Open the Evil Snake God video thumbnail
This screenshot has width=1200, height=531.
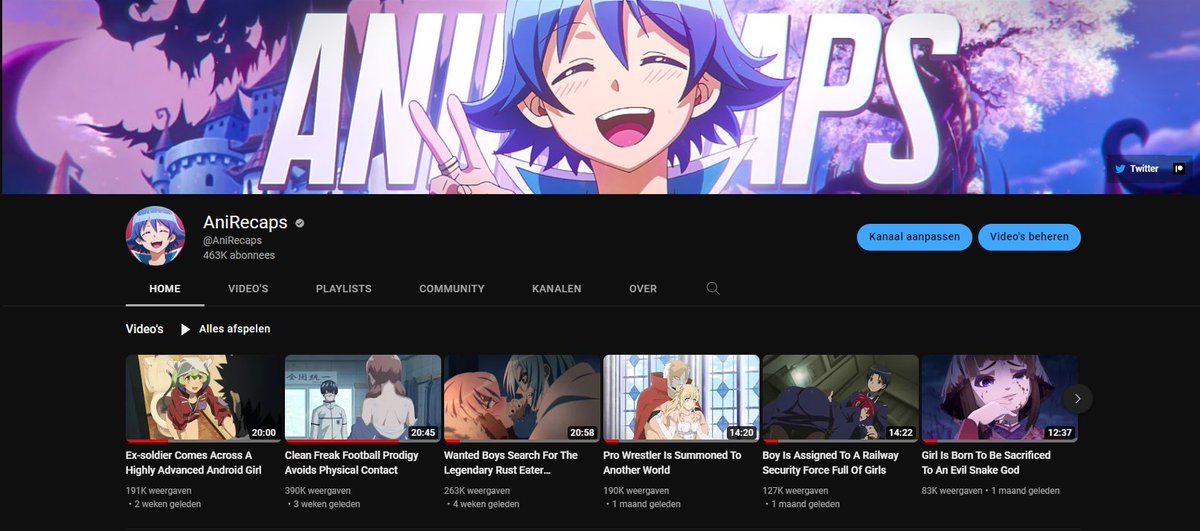[x=999, y=398]
